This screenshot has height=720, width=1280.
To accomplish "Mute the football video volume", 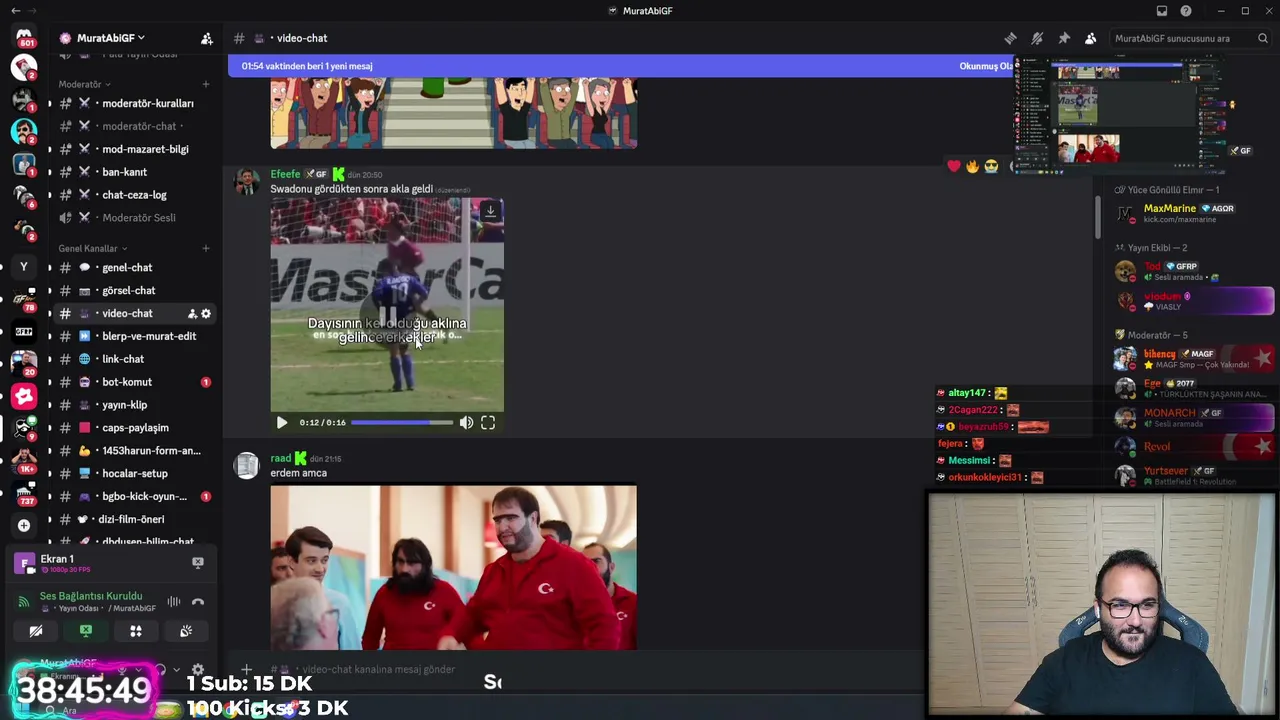I will coord(466,423).
